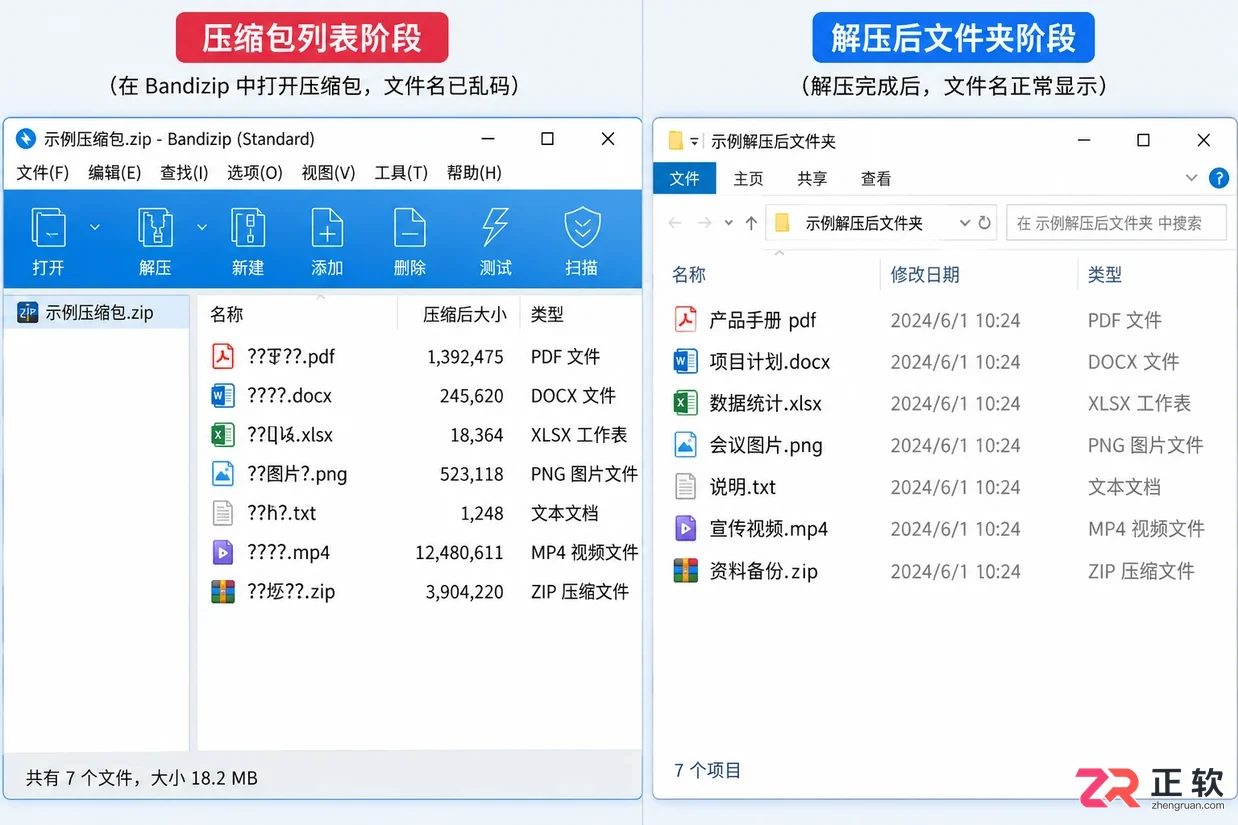Select size value 1,392,475
The image size is (1238, 825).
(465, 357)
